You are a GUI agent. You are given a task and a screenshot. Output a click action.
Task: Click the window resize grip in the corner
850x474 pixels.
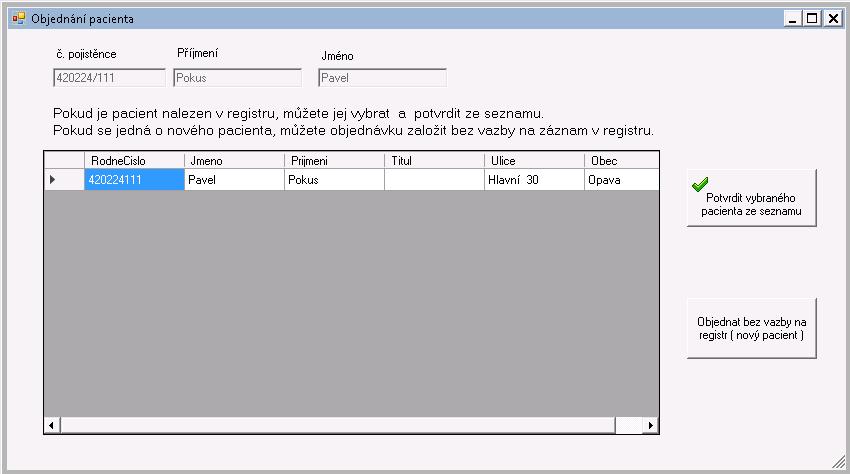[839, 462]
